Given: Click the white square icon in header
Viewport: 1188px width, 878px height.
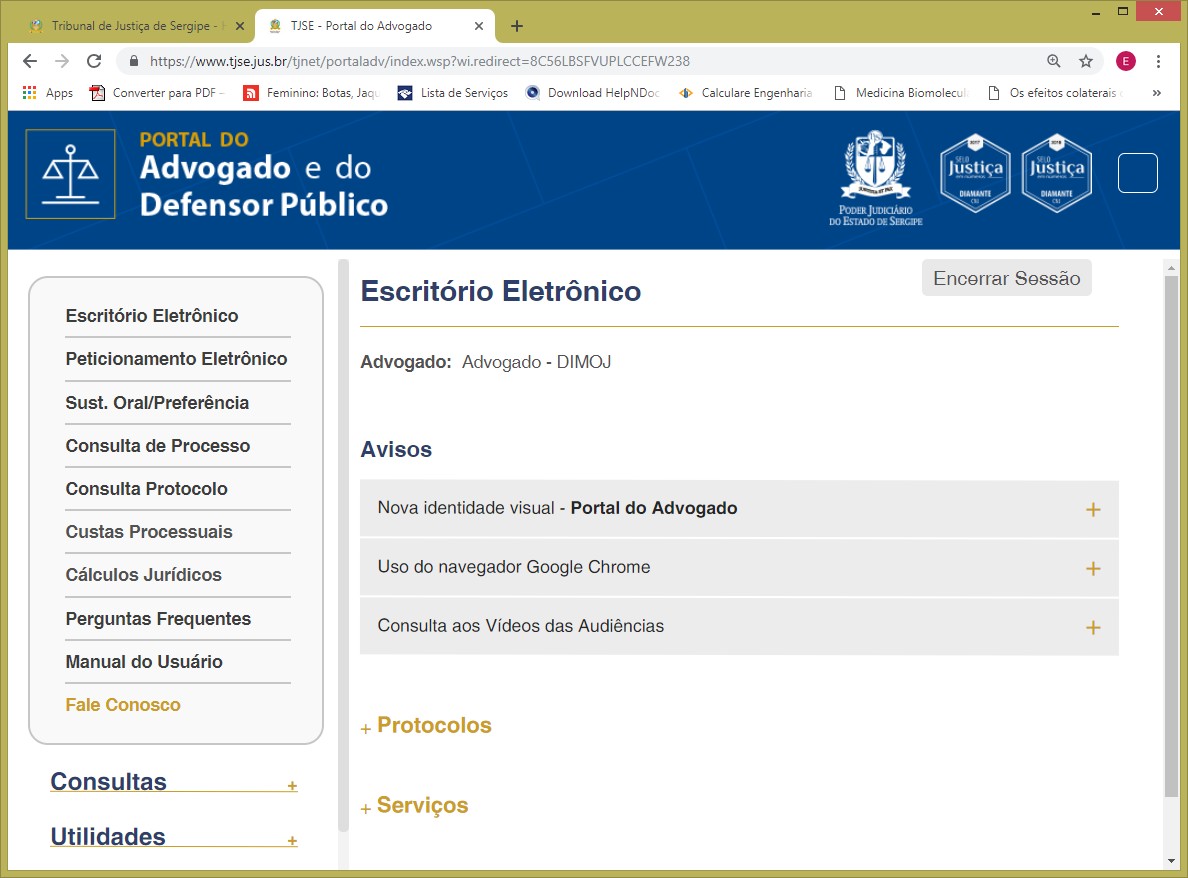Looking at the screenshot, I should coord(1137,173).
